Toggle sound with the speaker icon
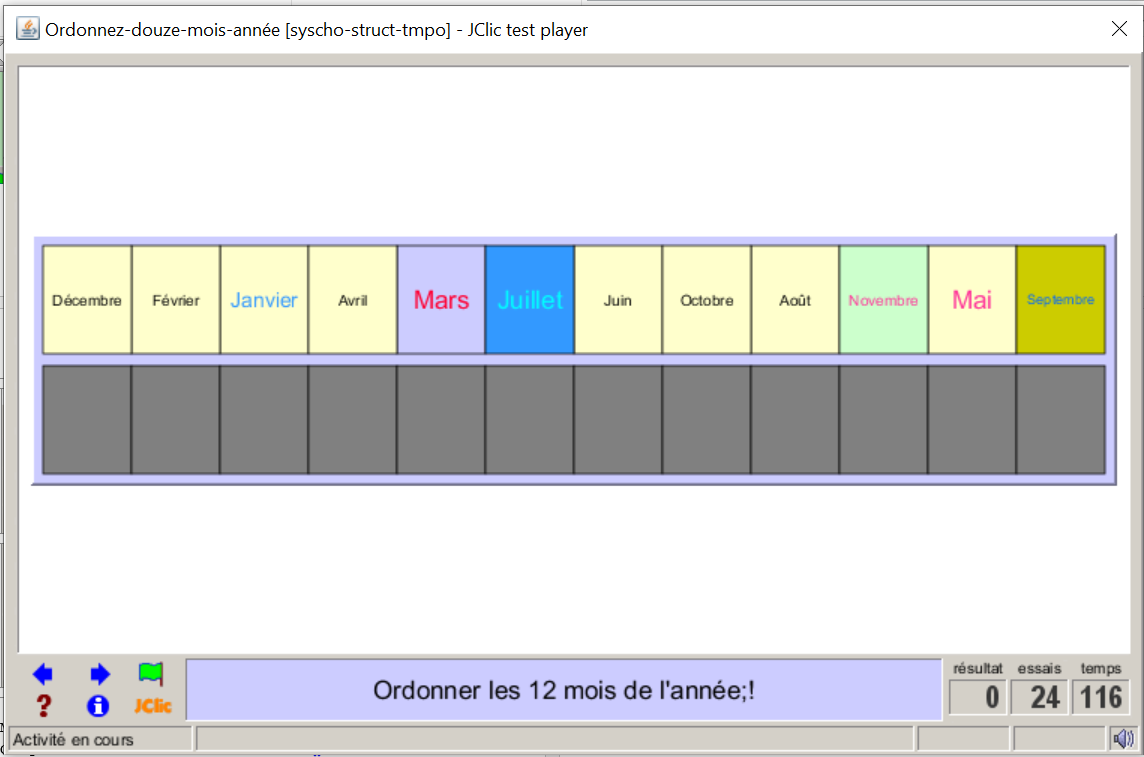Viewport: 1144px width, 757px height. point(1123,739)
